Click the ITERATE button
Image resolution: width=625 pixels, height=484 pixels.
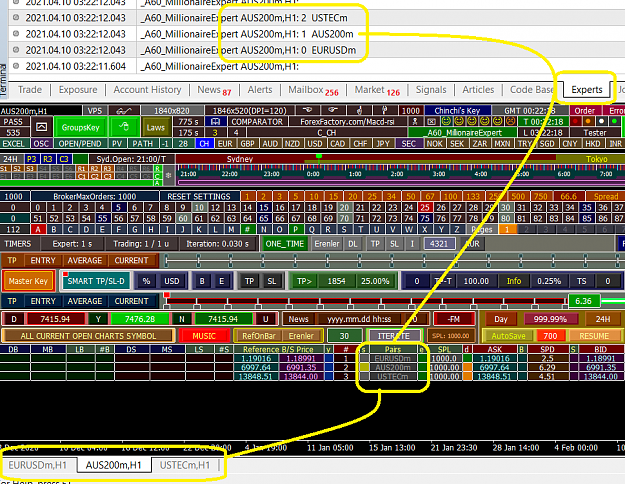pos(393,336)
